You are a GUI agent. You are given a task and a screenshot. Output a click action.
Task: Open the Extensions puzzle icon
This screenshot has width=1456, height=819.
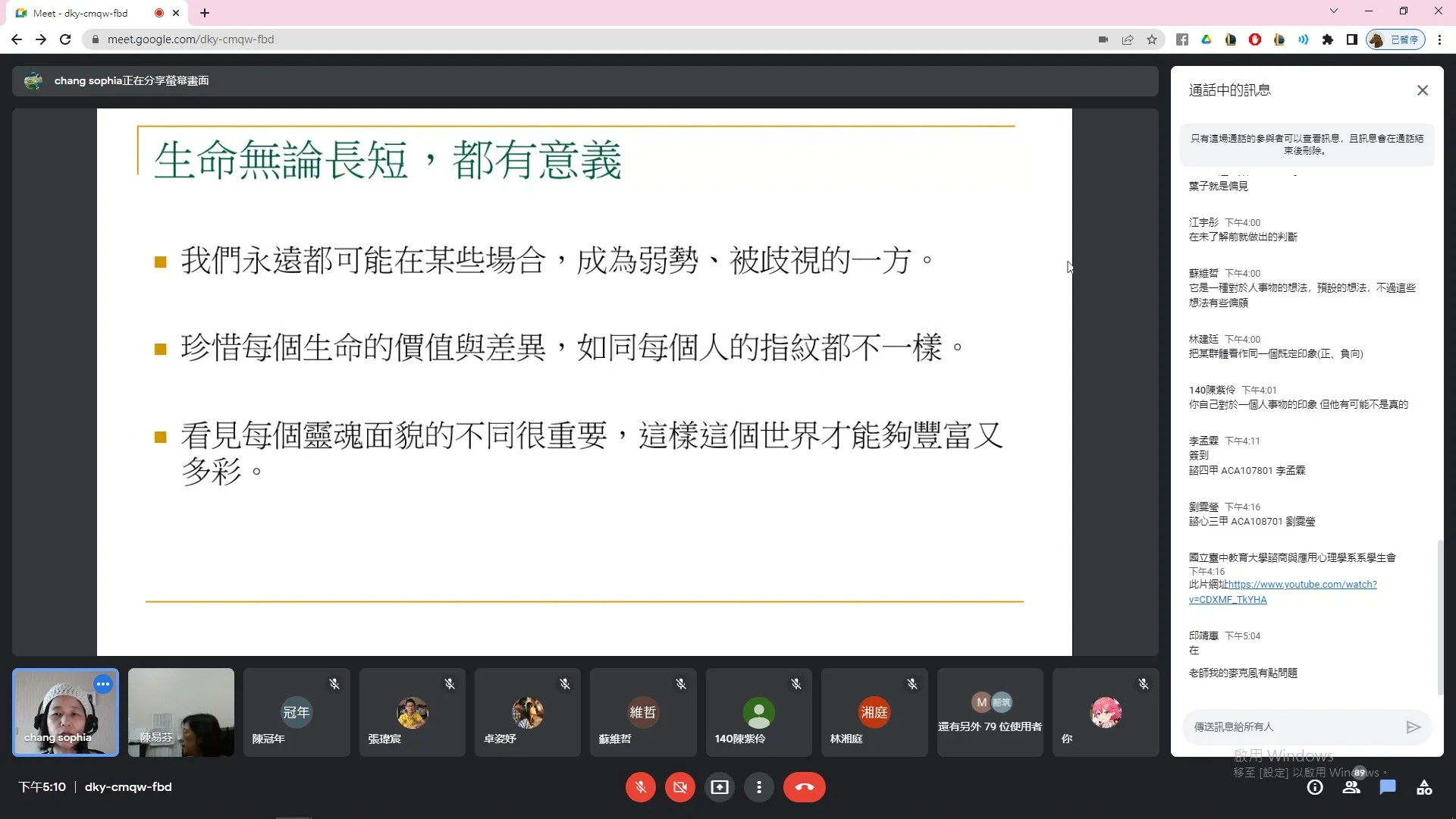[x=1328, y=39]
